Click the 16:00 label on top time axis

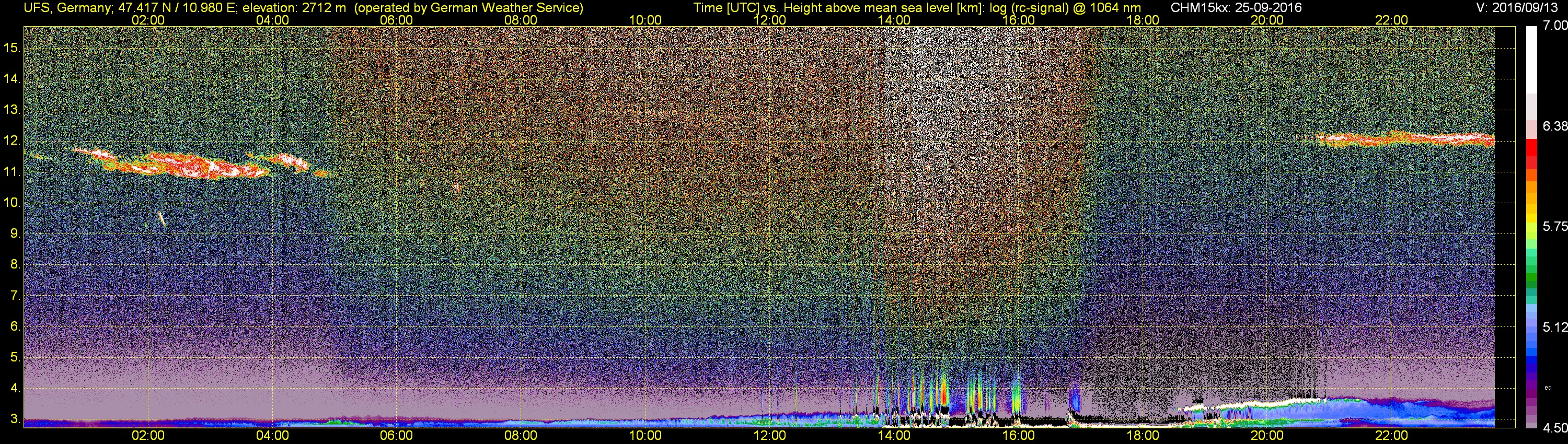click(1018, 20)
